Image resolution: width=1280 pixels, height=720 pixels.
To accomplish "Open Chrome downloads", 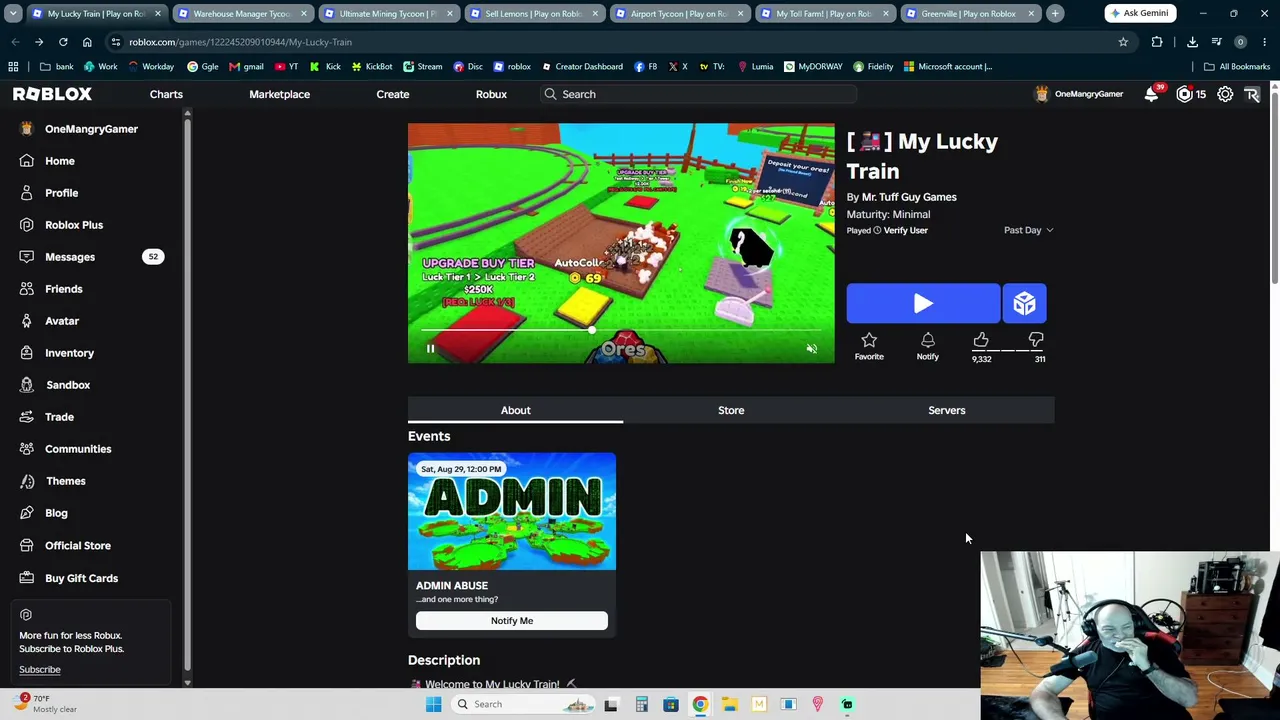I will point(1192,42).
